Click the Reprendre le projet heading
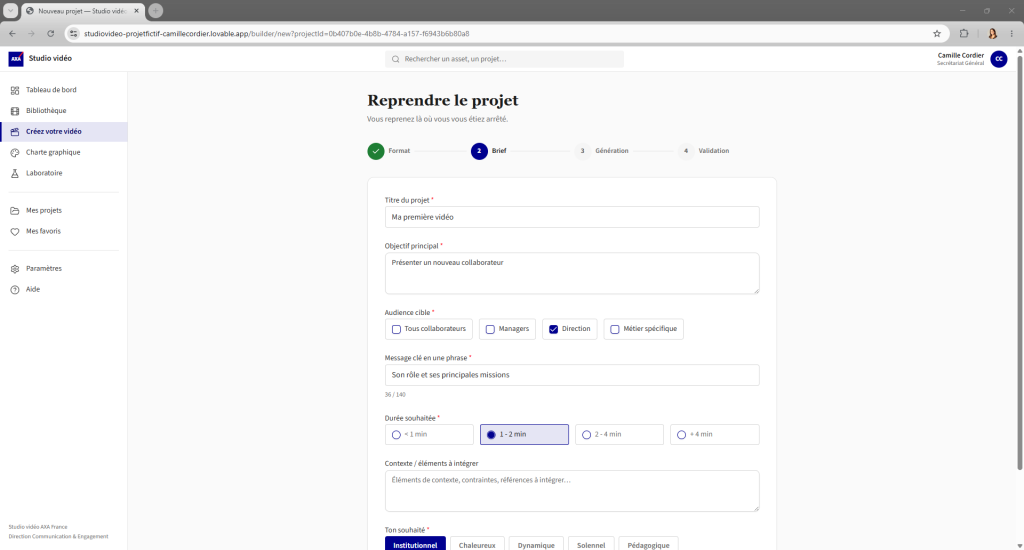Image resolution: width=1024 pixels, height=550 pixels. pyautogui.click(x=443, y=101)
